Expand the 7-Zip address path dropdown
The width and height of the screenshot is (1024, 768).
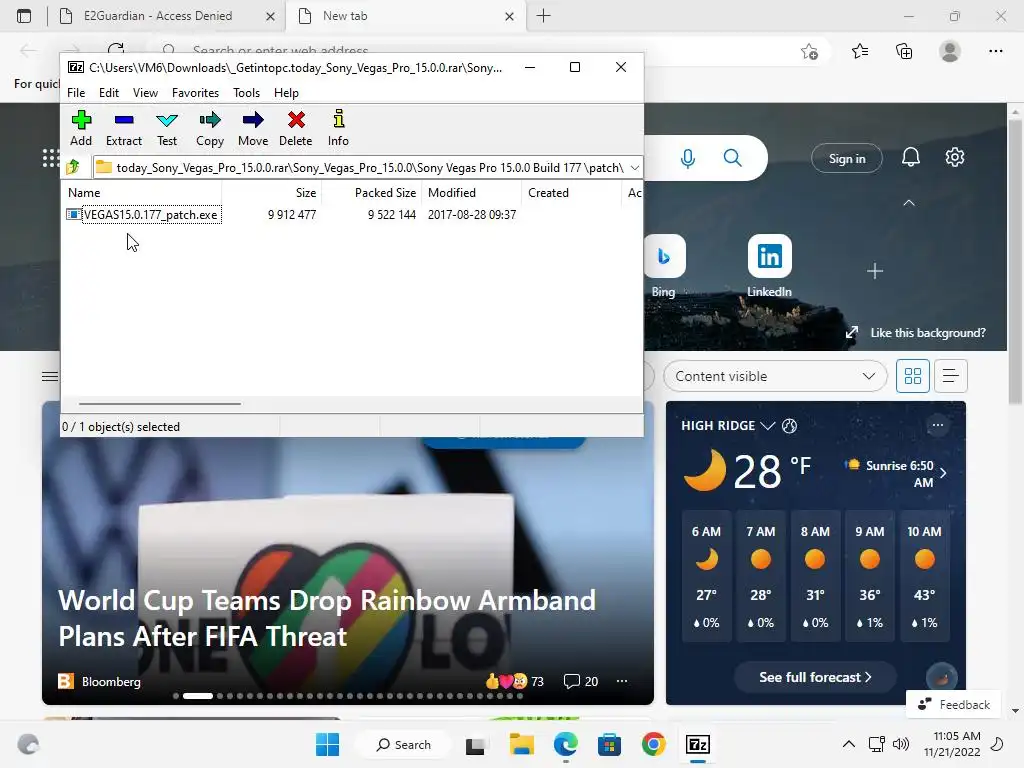[634, 168]
